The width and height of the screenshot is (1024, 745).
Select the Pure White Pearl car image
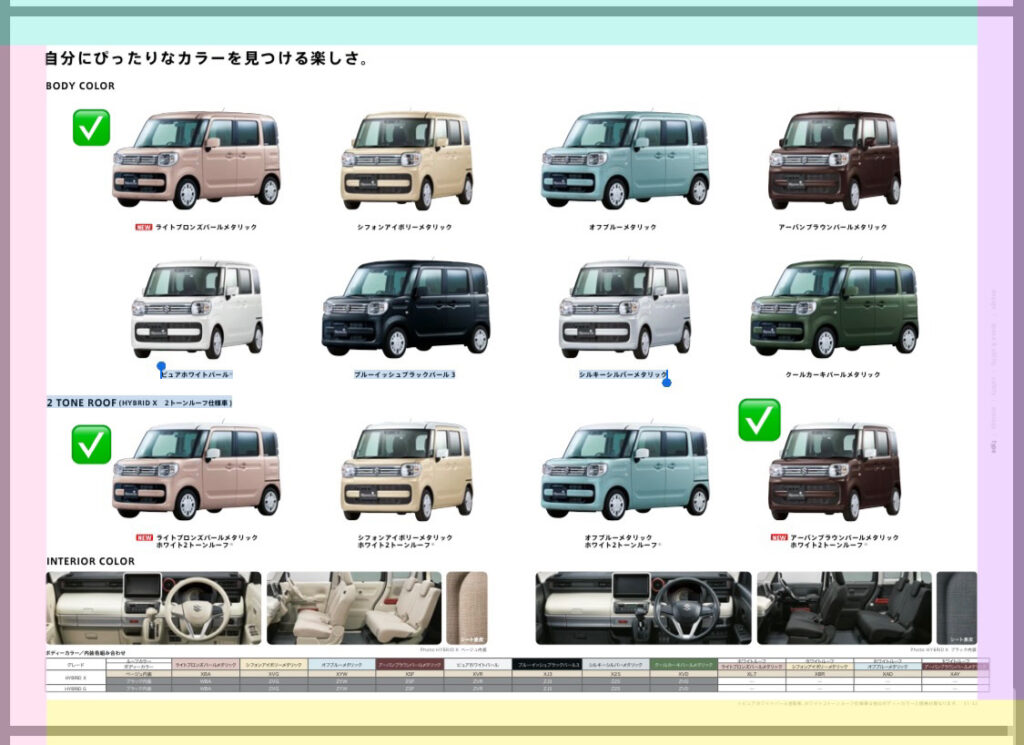tap(197, 309)
